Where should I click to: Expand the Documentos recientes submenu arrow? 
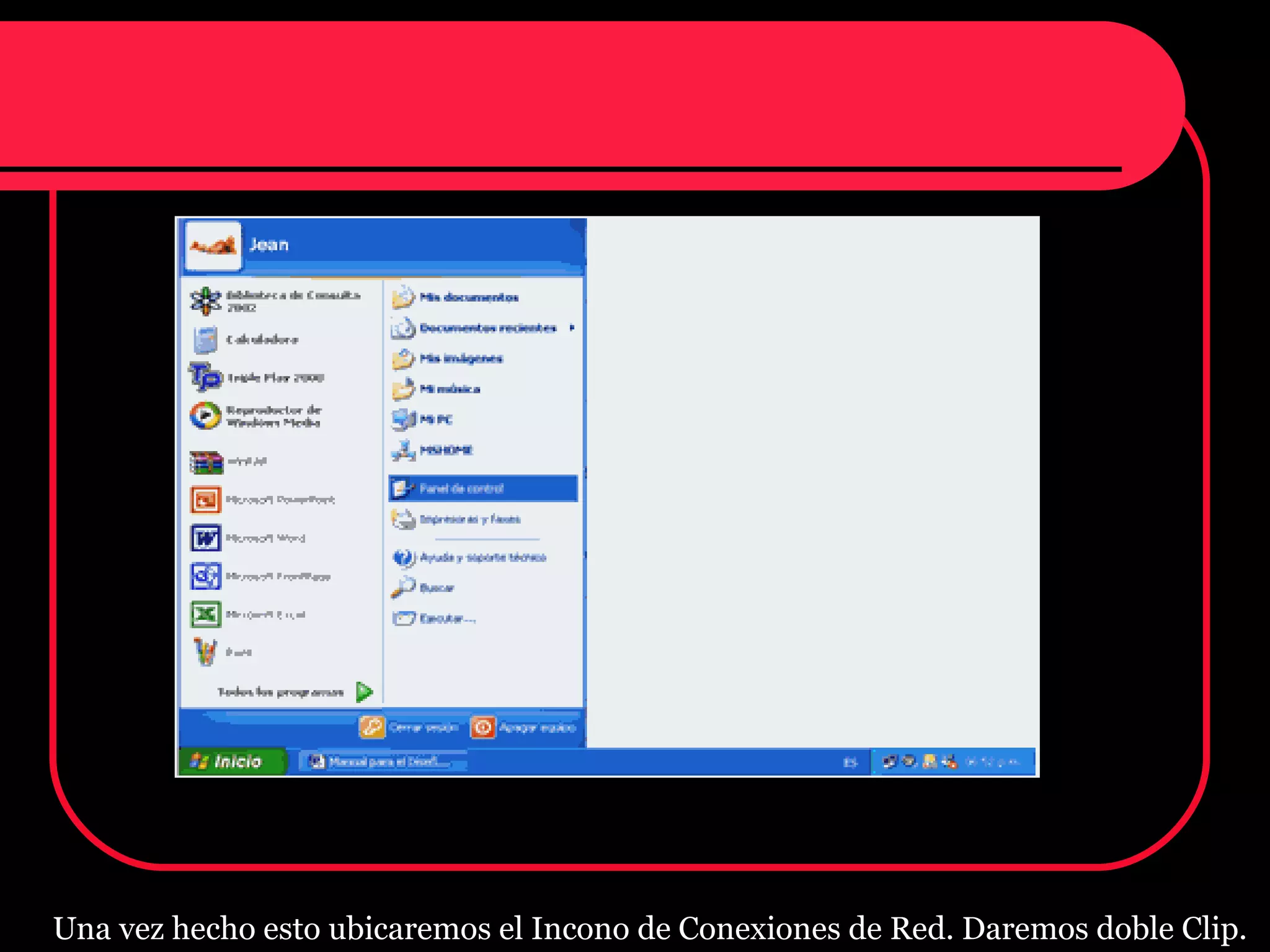[572, 328]
